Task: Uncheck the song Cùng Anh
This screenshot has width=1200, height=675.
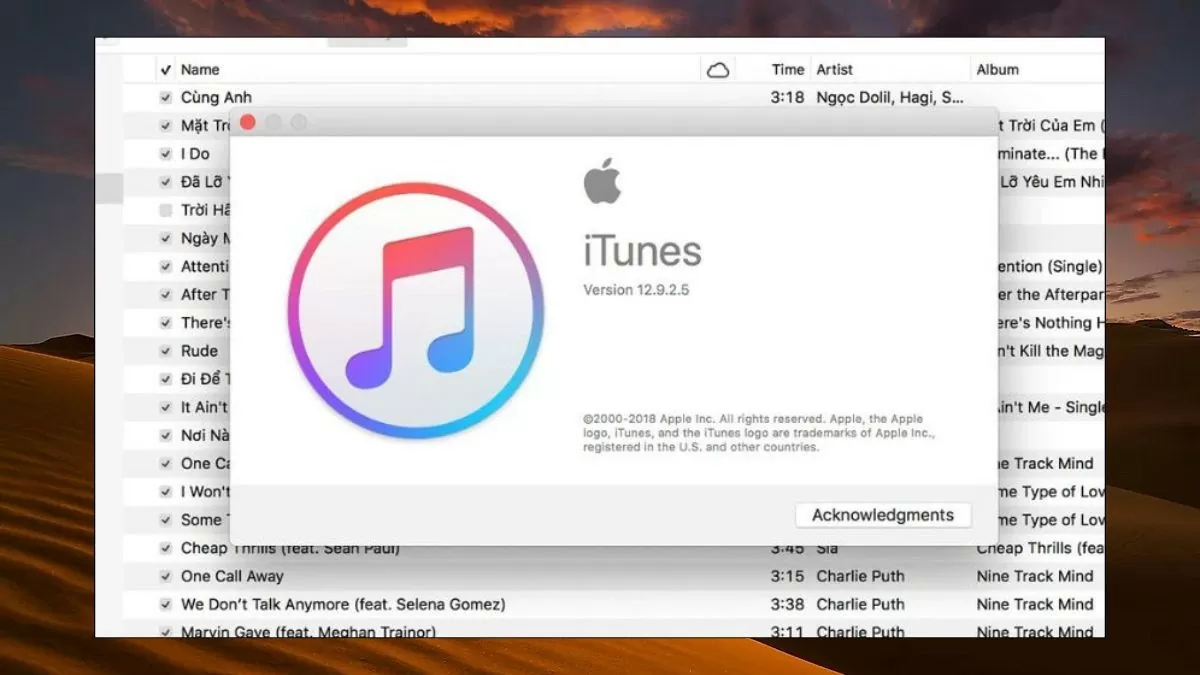Action: coord(166,97)
